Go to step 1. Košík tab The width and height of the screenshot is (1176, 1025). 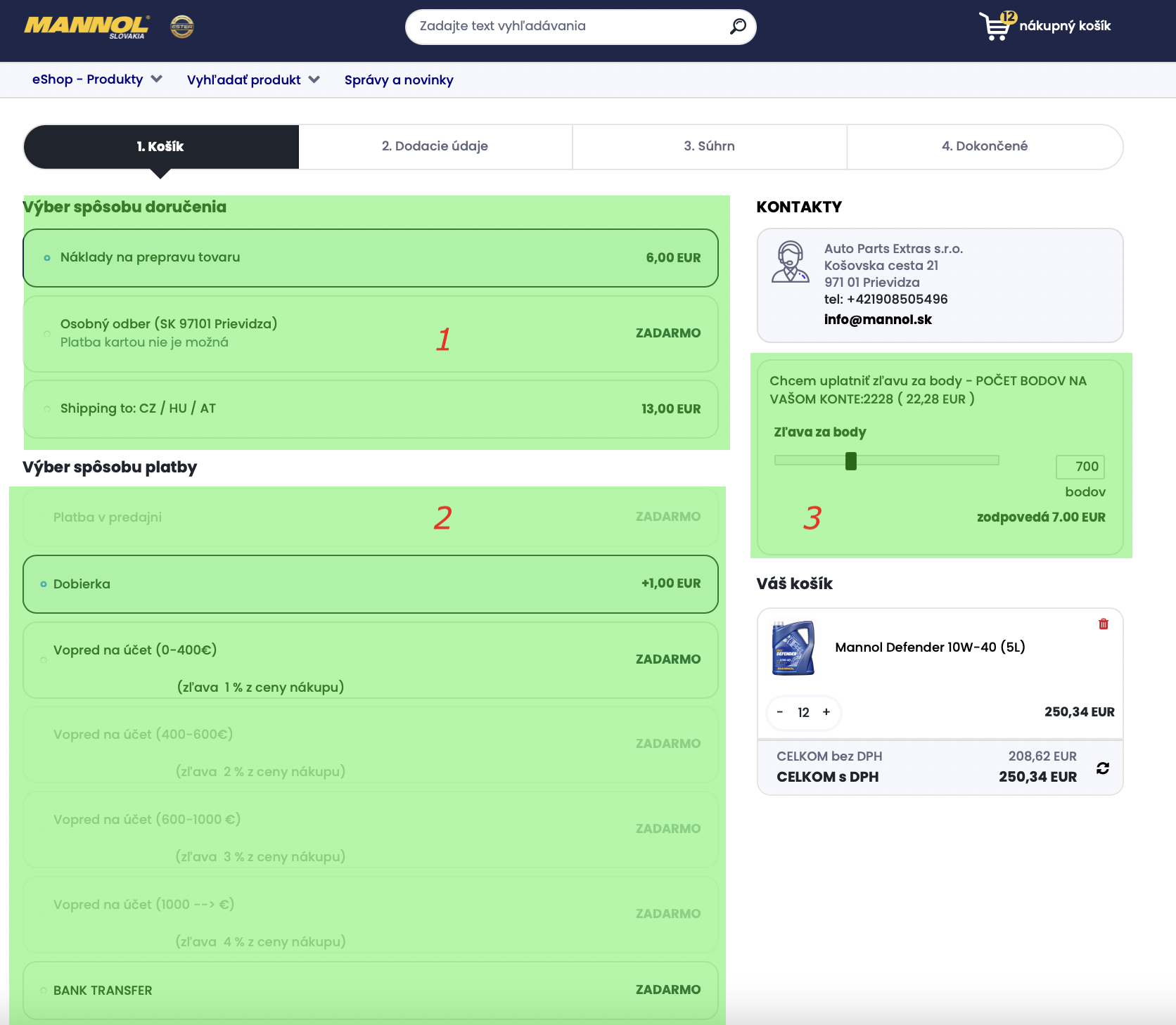tap(160, 146)
